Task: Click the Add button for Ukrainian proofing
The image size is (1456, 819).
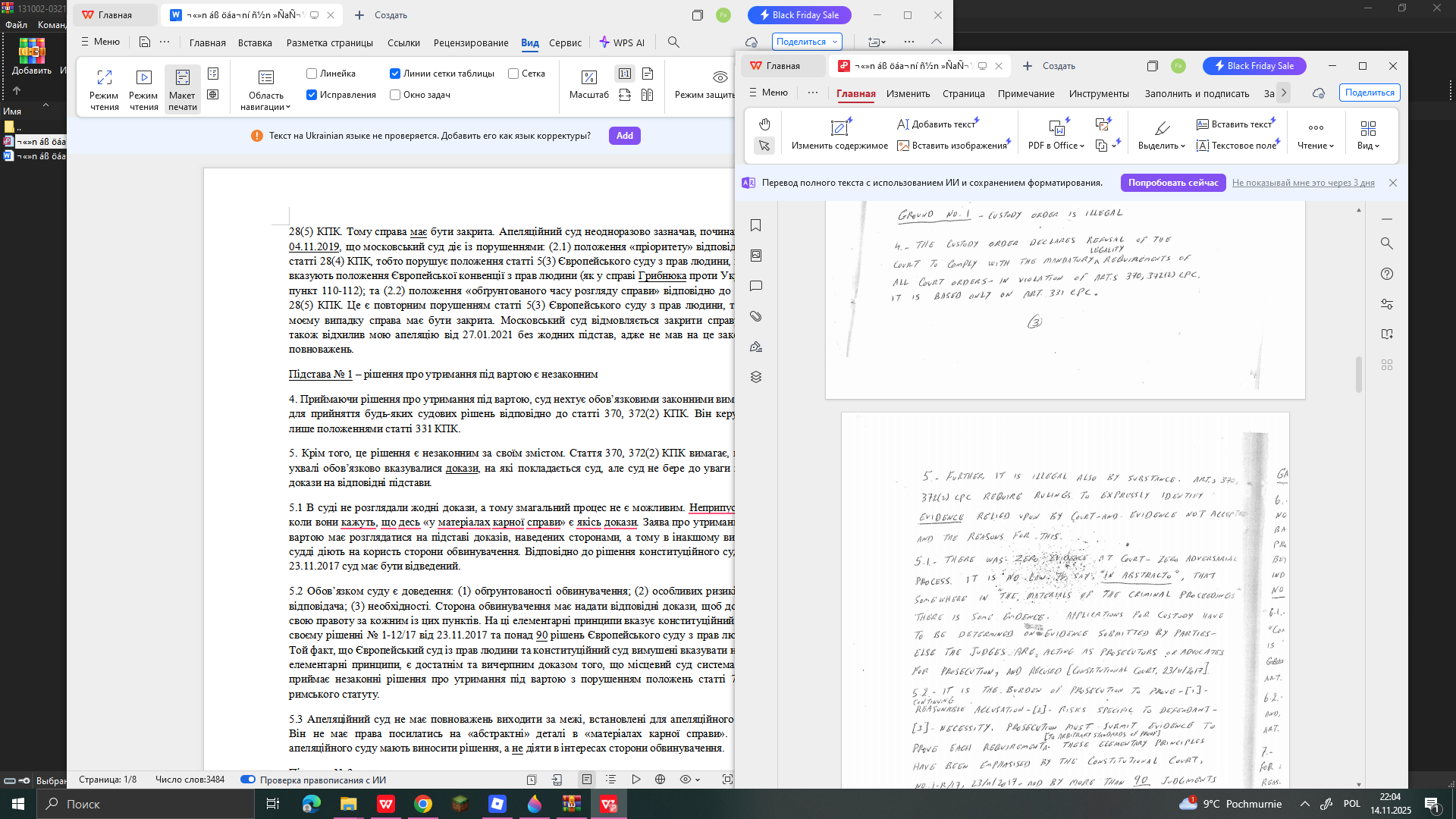Action: (625, 136)
